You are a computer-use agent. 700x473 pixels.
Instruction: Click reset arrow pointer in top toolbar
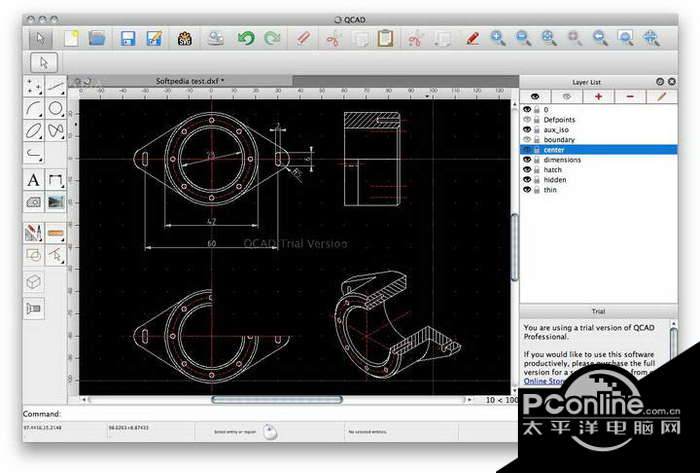[x=40, y=38]
